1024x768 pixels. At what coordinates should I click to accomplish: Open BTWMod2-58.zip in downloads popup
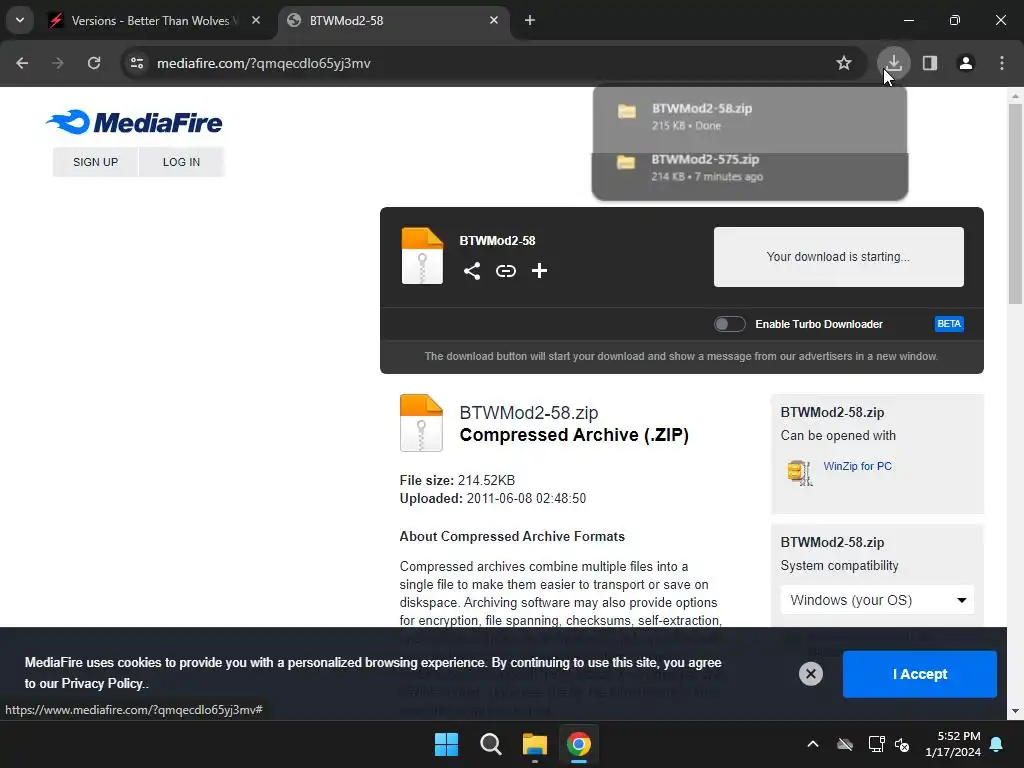(x=750, y=116)
